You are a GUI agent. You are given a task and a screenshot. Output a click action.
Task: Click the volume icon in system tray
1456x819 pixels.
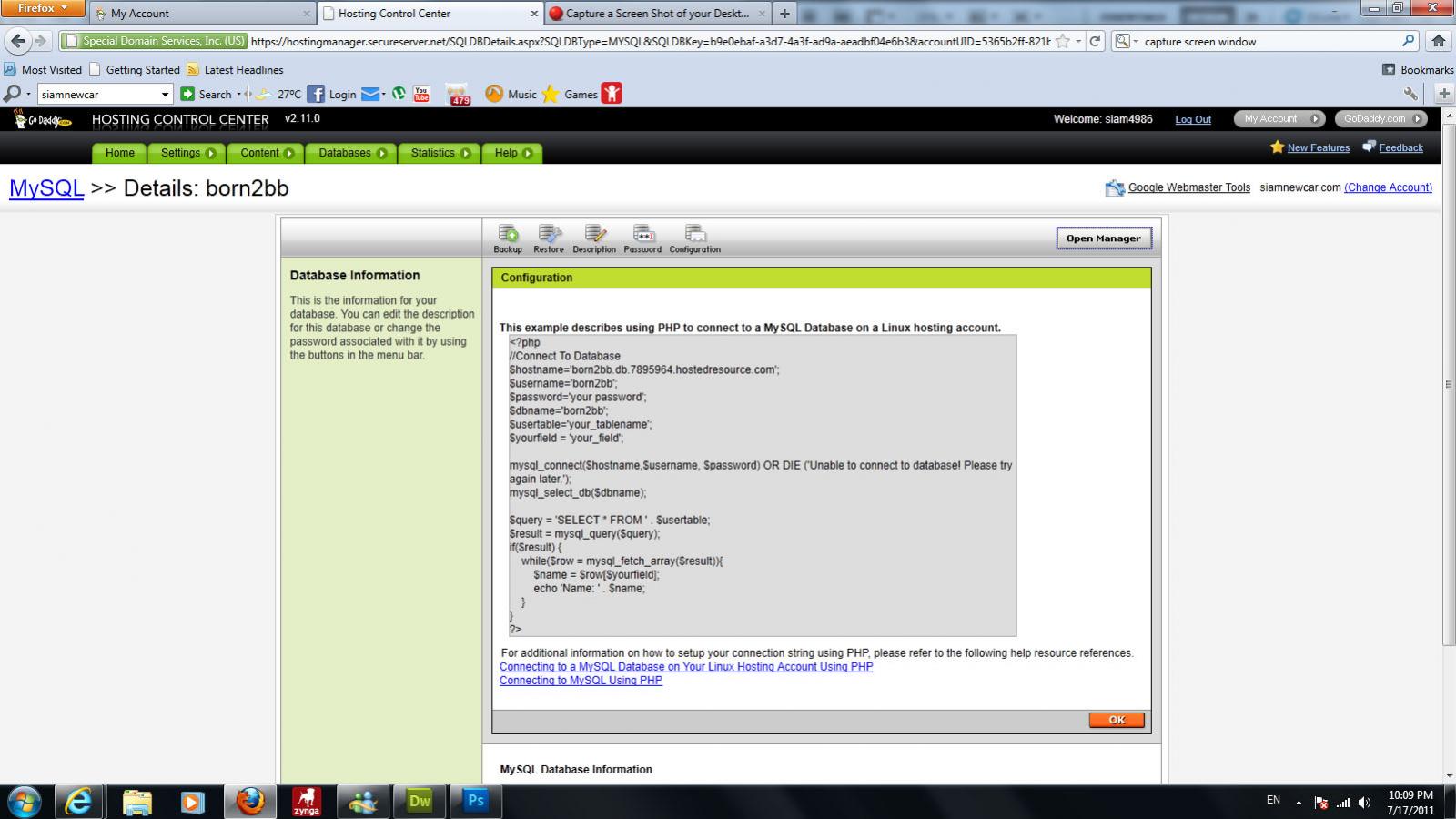1364,803
